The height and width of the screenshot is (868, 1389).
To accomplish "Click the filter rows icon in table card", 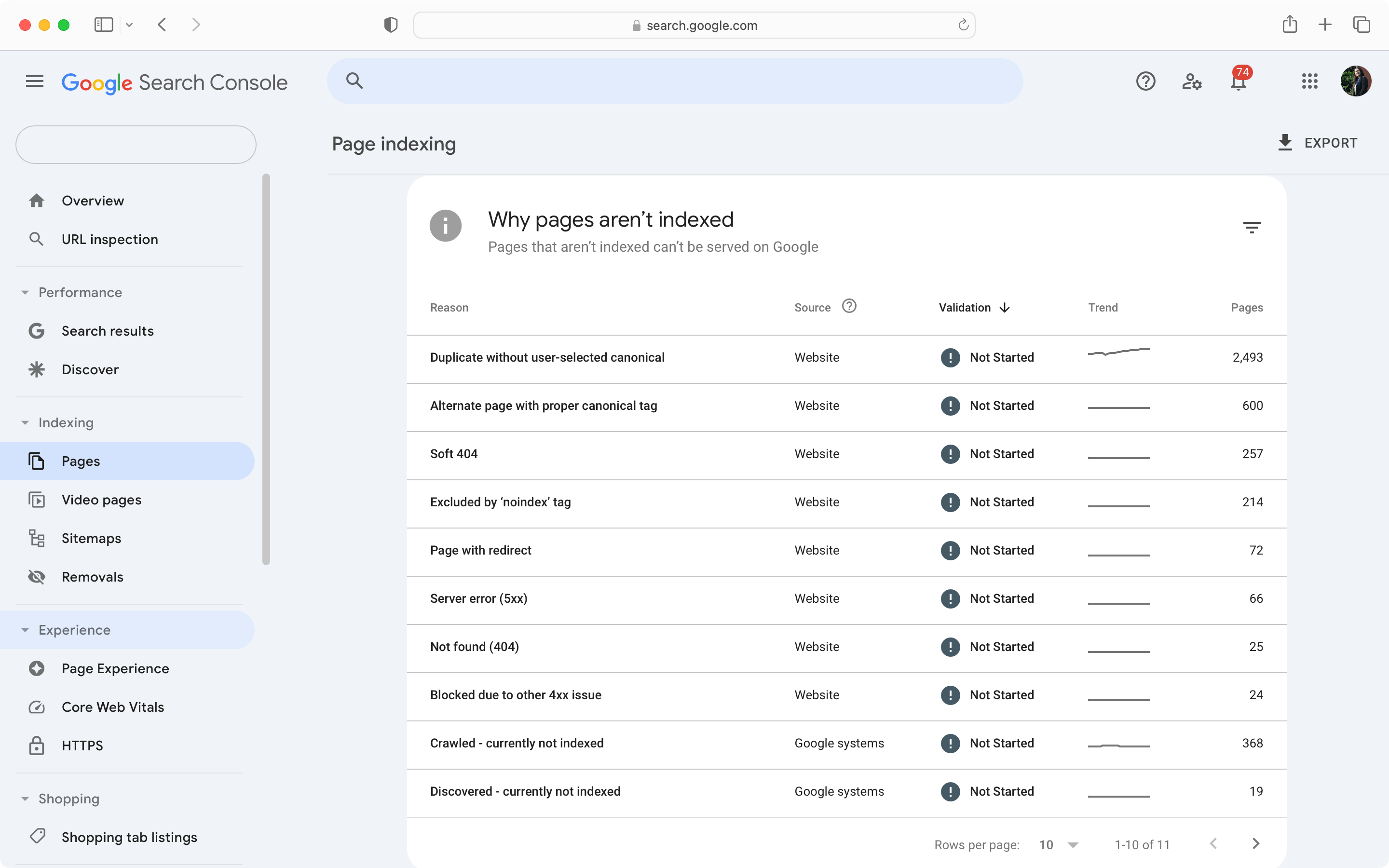I will tap(1251, 227).
